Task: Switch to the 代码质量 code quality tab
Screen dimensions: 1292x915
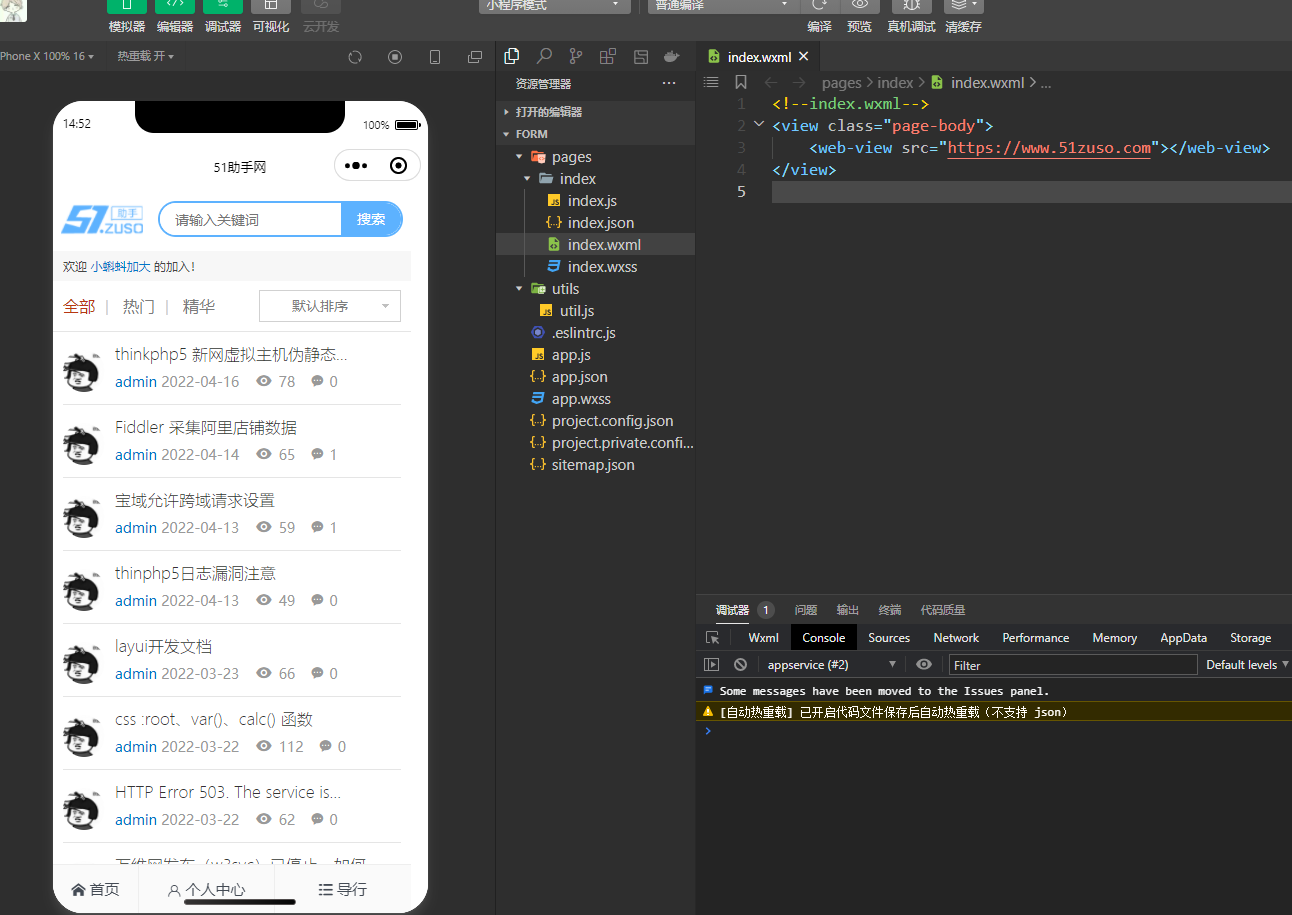Action: pos(942,610)
